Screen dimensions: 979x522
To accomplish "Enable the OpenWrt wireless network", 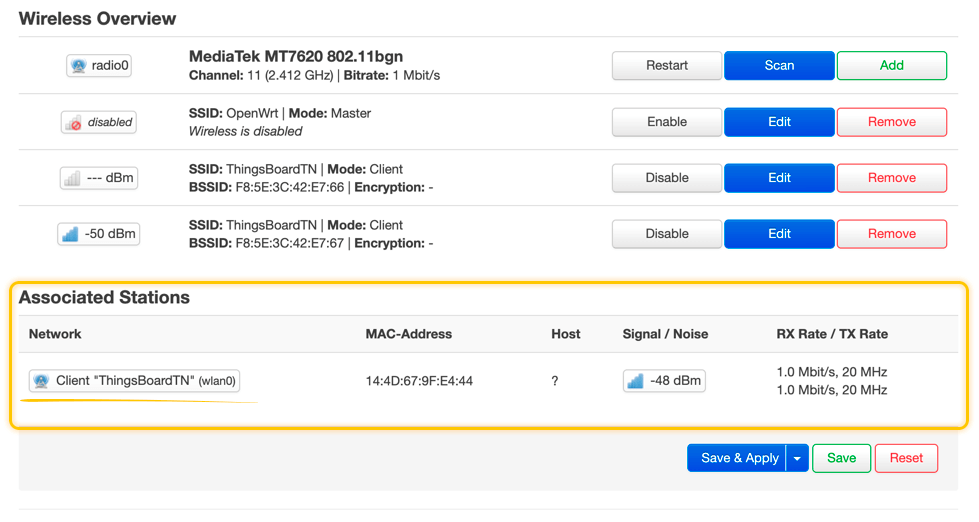I will (666, 122).
